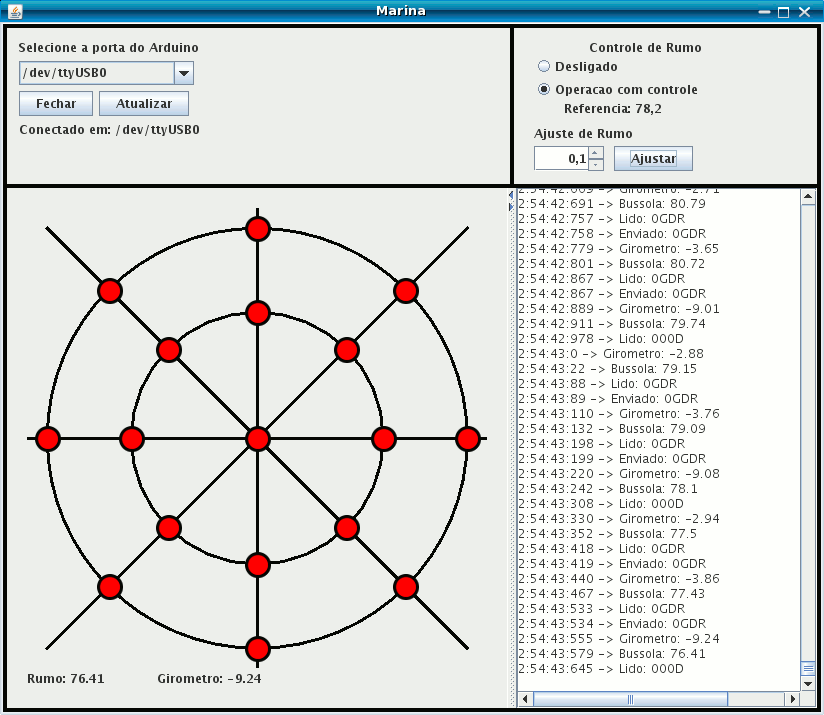
Task: Click log line '2:54:42:779 -> Girometro: -3.65'
Action: [619, 248]
